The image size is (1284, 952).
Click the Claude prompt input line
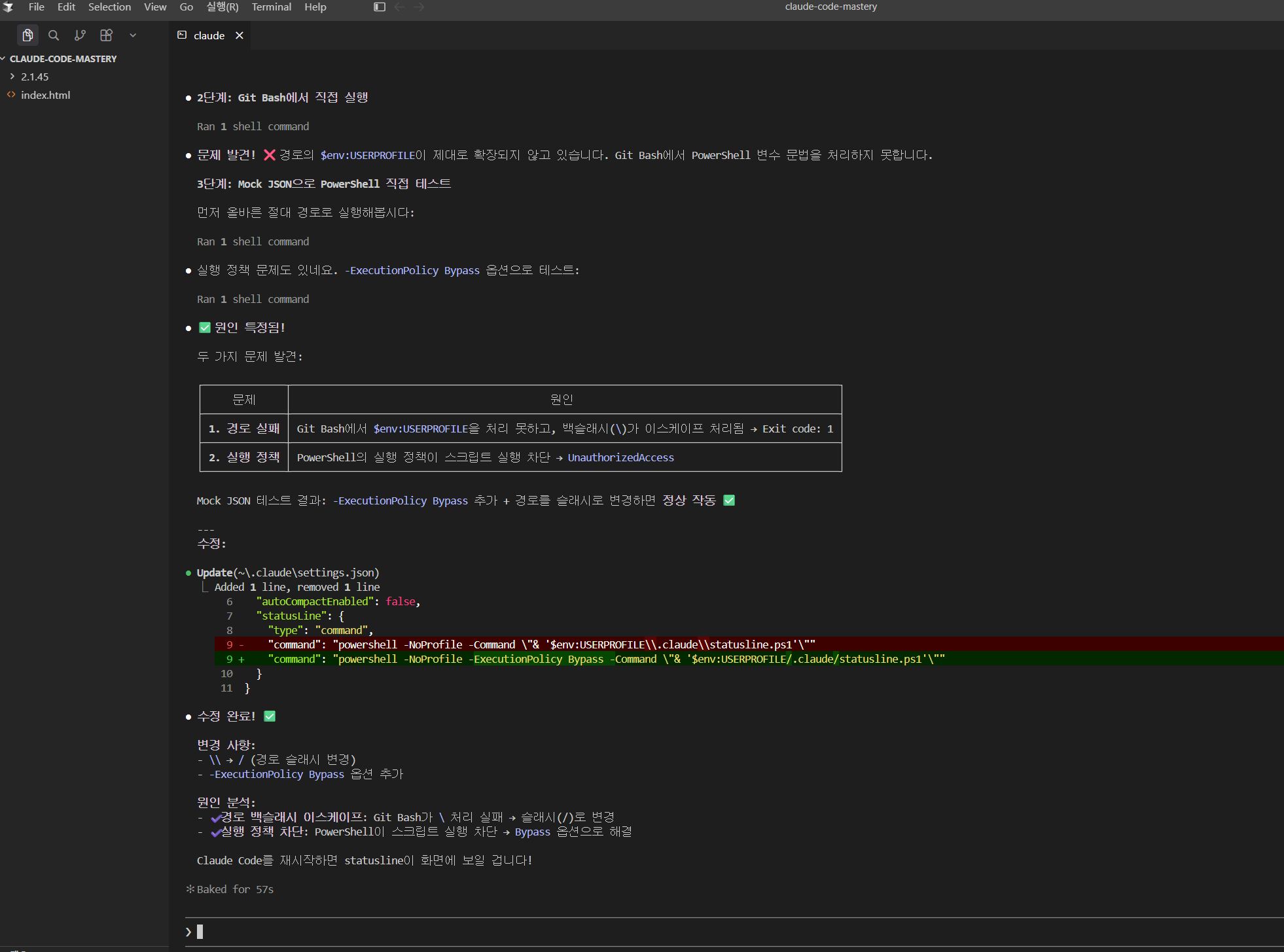733,932
